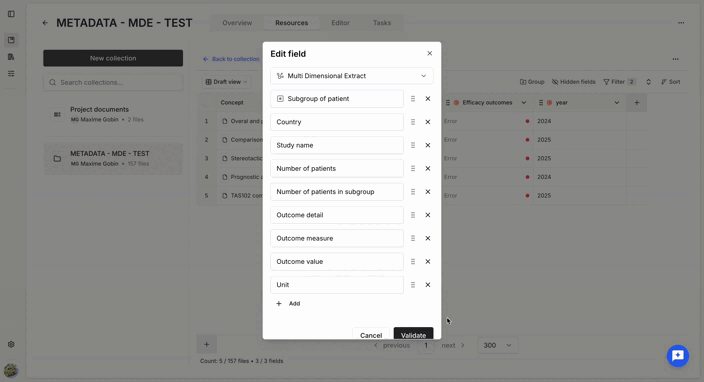
Task: Switch to the Overview tab
Action: pyautogui.click(x=237, y=23)
